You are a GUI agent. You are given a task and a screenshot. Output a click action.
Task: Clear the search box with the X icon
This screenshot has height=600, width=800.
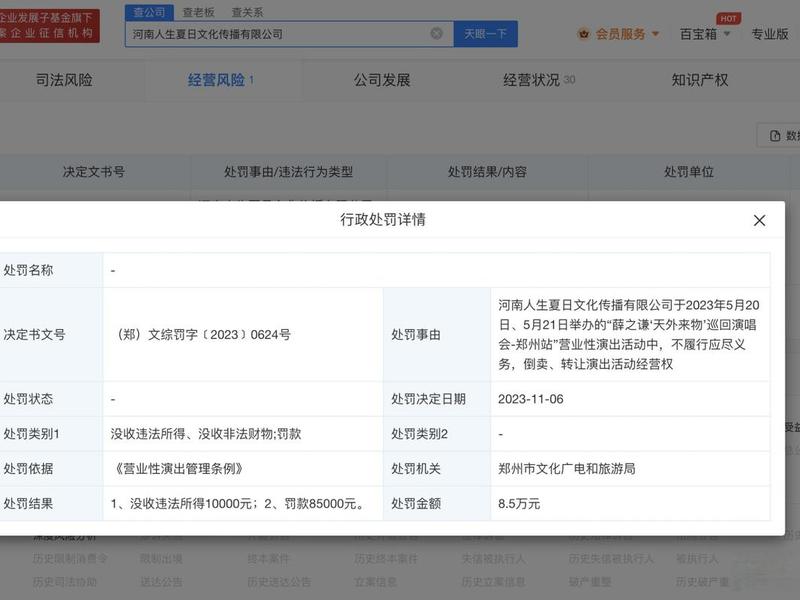click(x=436, y=34)
